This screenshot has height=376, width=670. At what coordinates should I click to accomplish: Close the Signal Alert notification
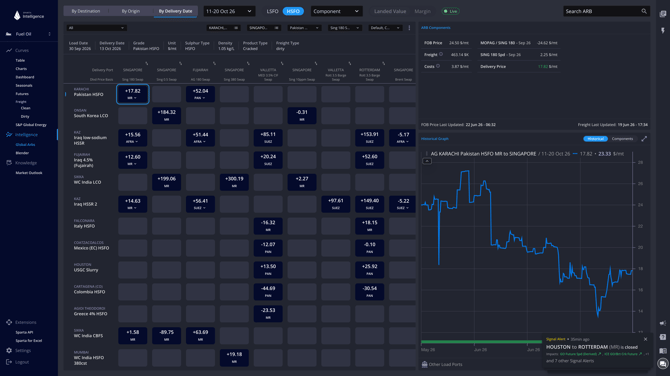coord(645,339)
